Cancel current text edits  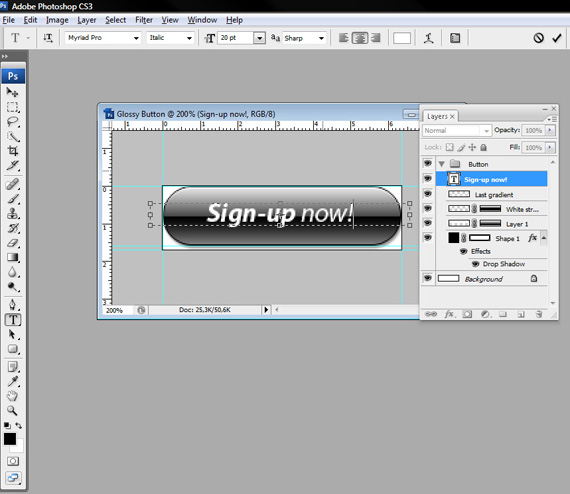538,38
